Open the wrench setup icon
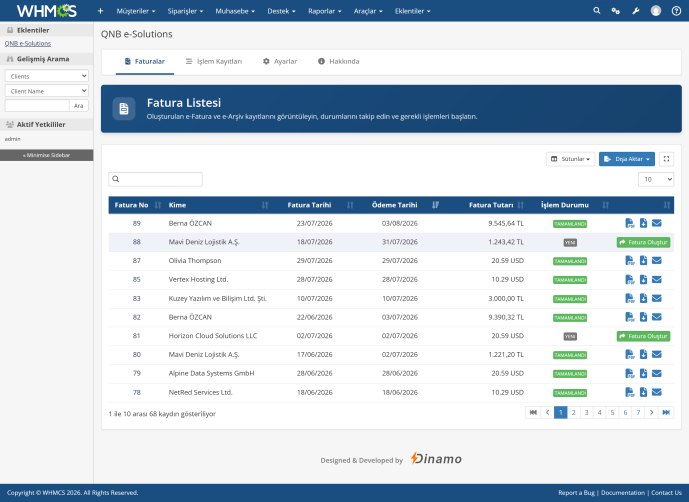Image resolution: width=689 pixels, height=502 pixels. tap(636, 11)
